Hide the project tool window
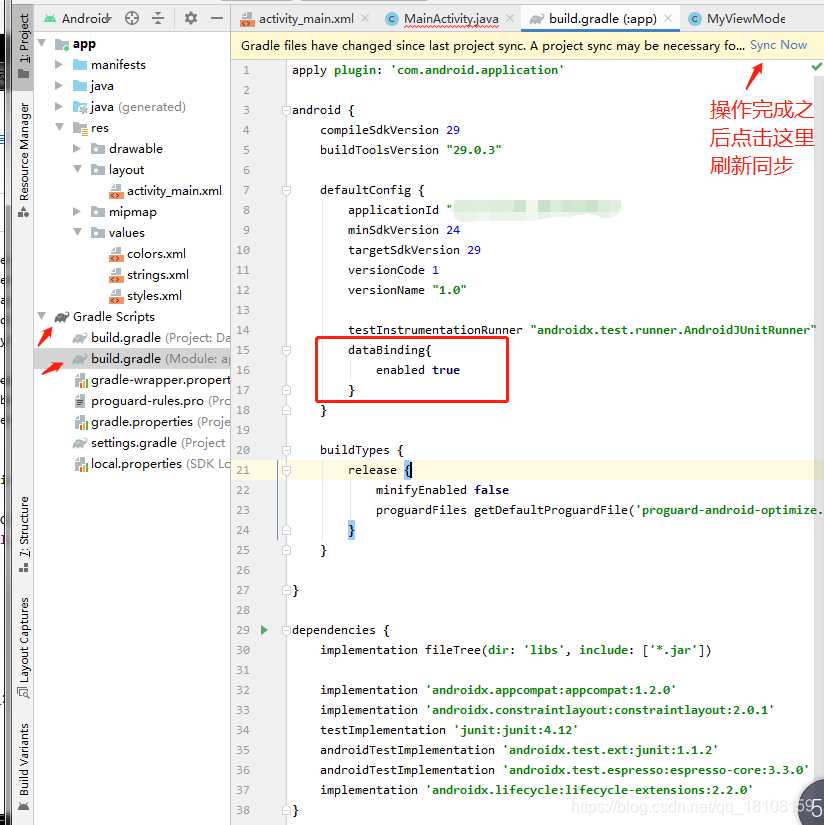The image size is (824, 825). tap(217, 18)
